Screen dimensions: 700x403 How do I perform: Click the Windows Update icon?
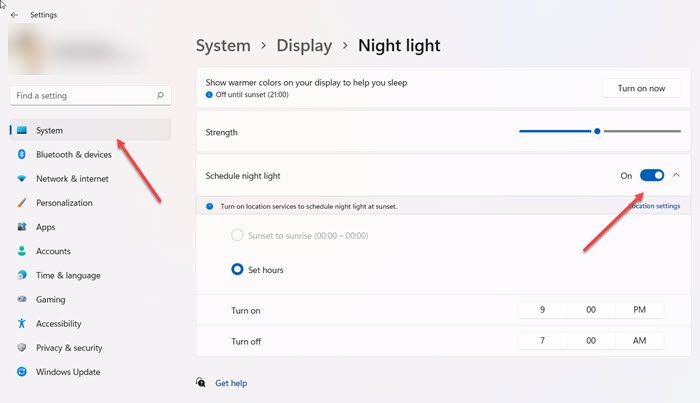[x=22, y=372]
